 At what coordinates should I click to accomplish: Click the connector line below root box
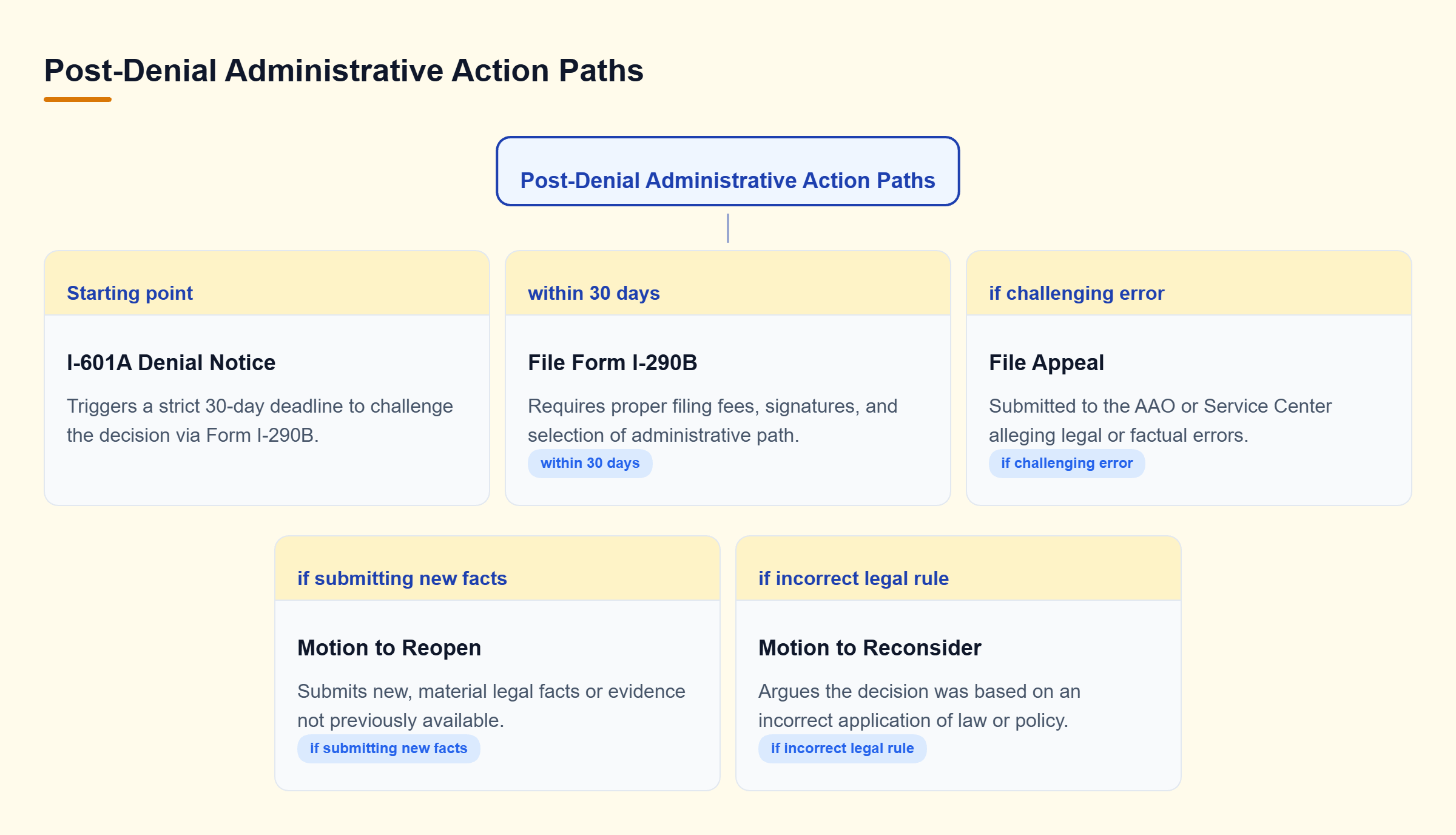[x=727, y=228]
